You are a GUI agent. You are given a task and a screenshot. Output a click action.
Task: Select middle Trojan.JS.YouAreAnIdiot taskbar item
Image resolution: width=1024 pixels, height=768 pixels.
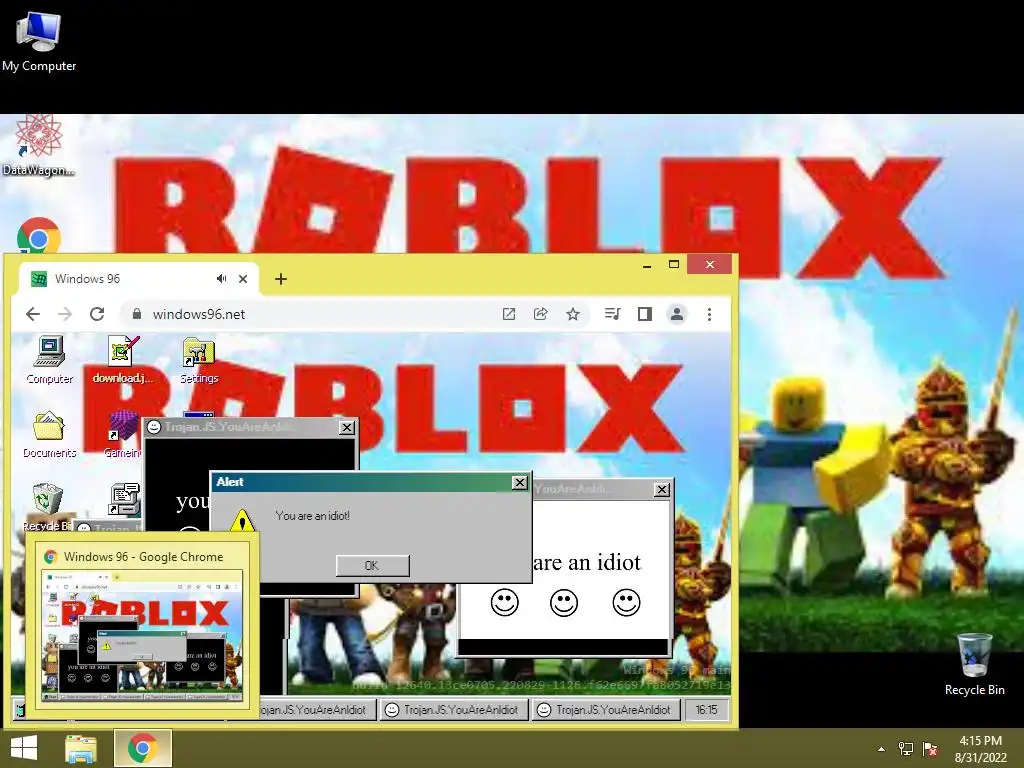(x=454, y=709)
